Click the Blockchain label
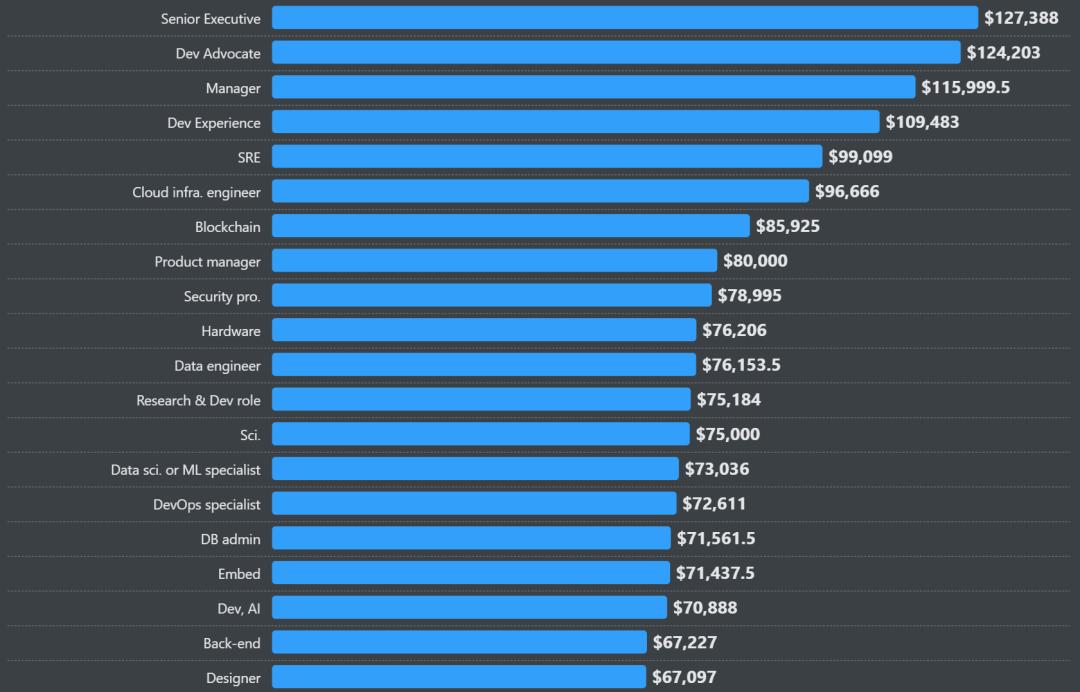1080x692 pixels. [x=227, y=227]
